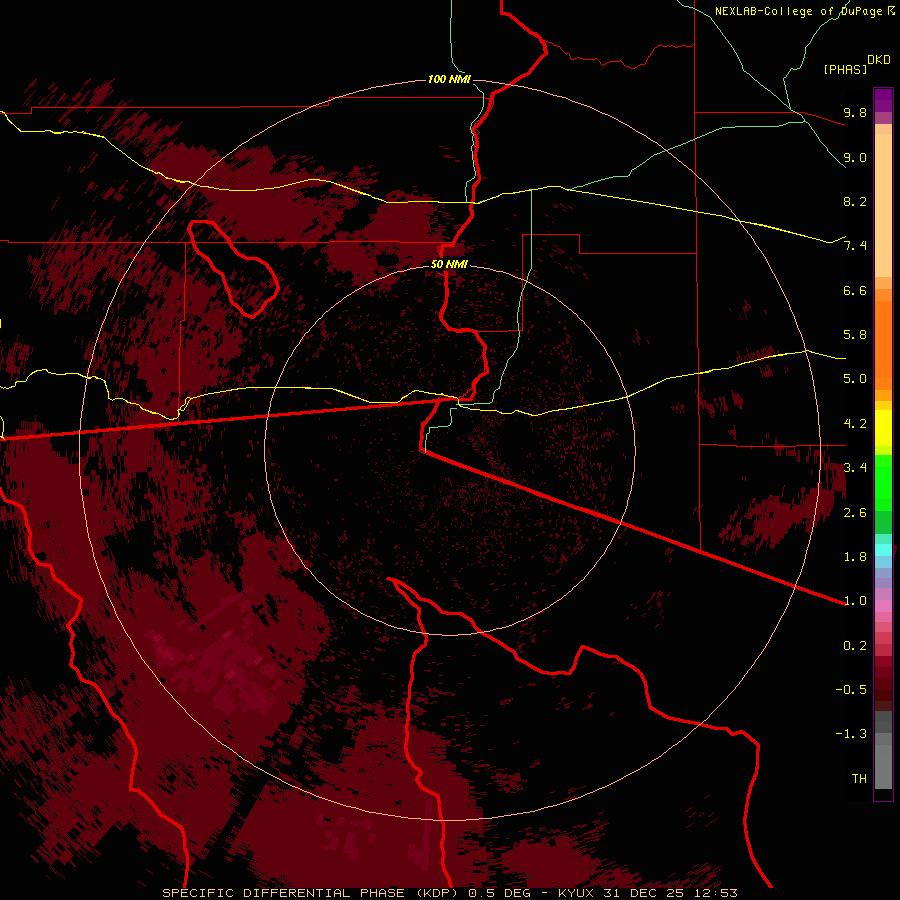Screen dimensions: 900x900
Task: Click the 5.0 value on the color scale
Action: [855, 379]
